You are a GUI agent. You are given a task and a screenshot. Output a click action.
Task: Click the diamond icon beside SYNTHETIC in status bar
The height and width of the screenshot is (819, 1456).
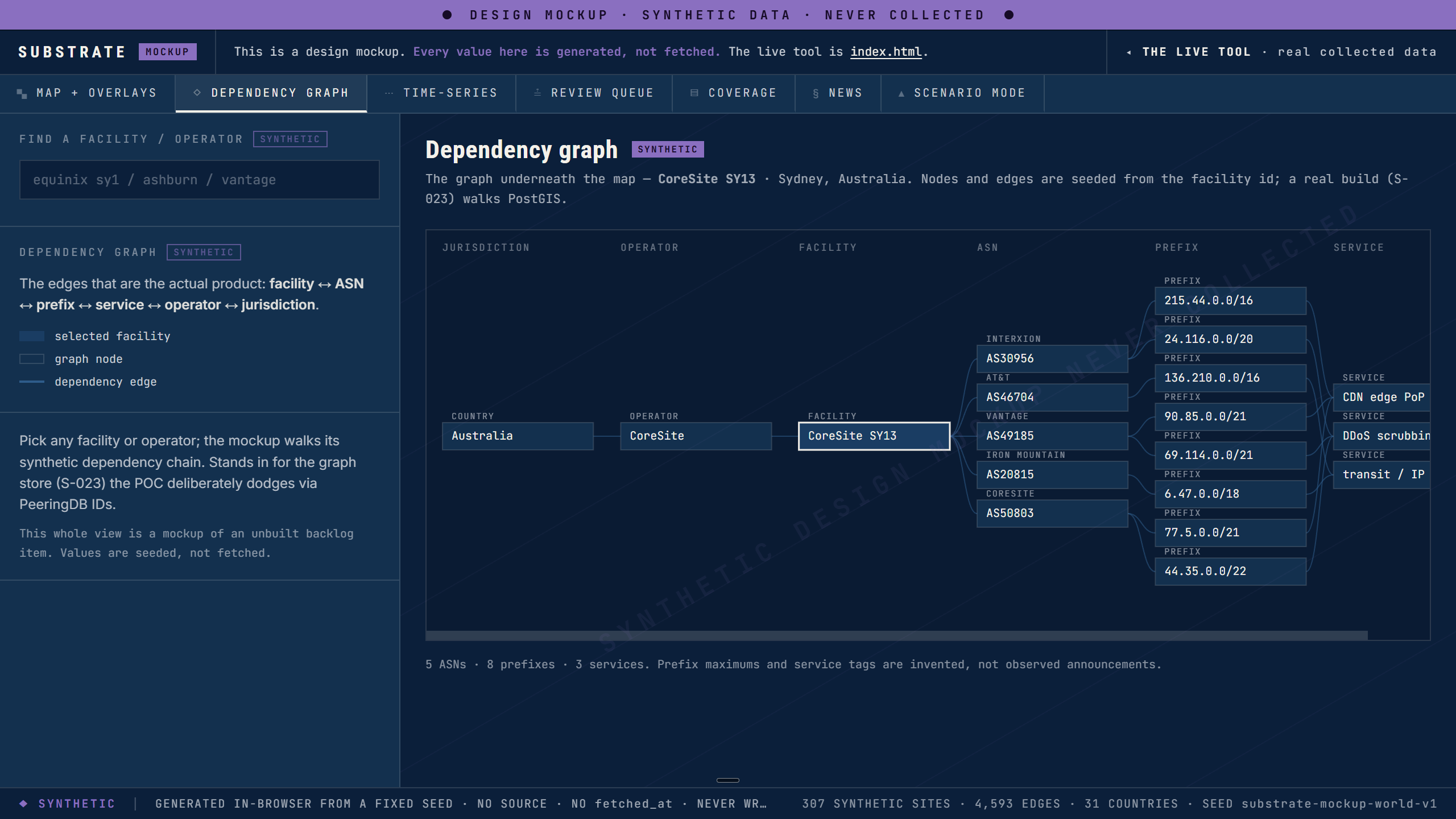(x=23, y=803)
